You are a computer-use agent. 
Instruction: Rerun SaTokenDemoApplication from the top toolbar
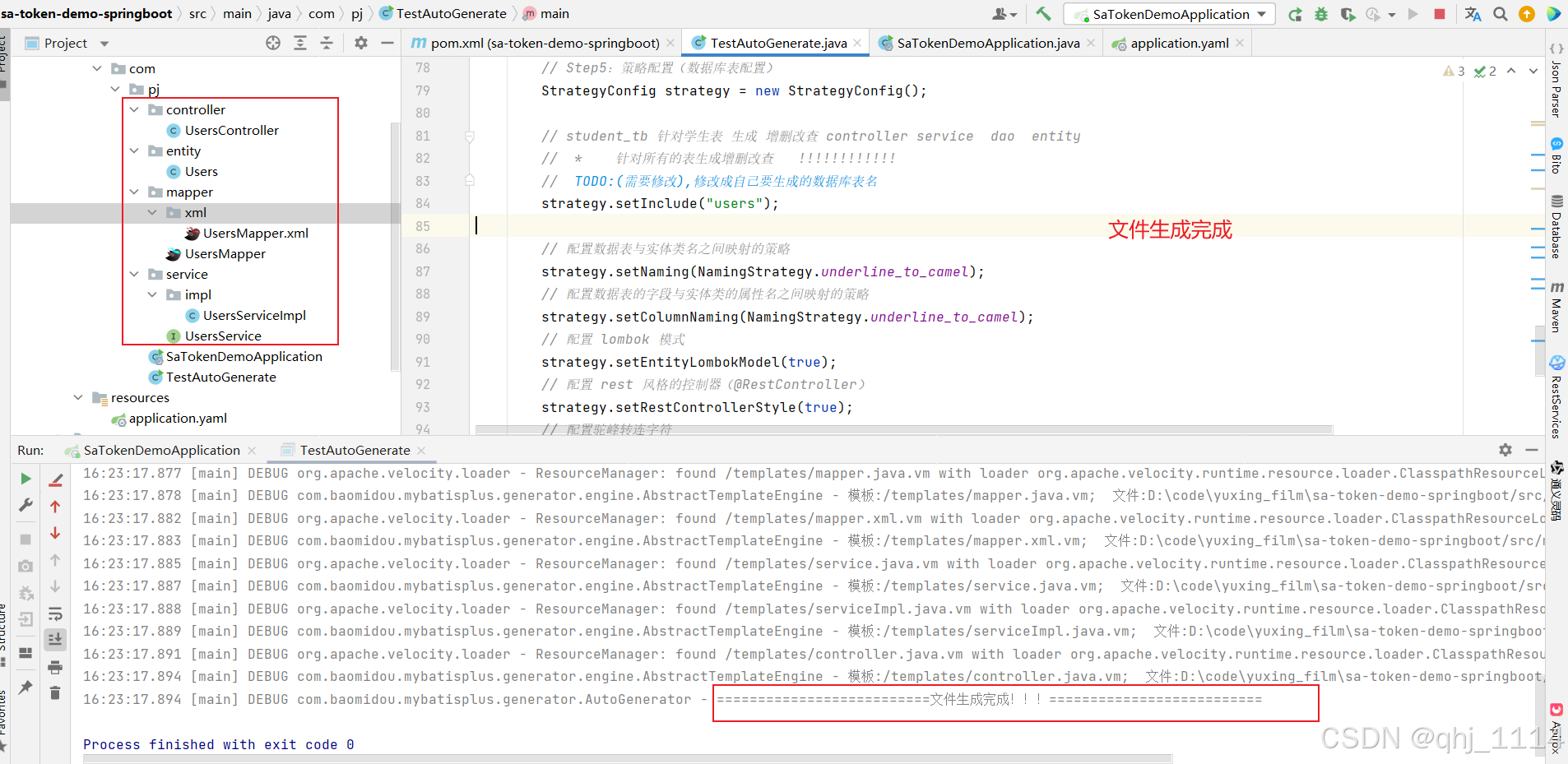tap(1295, 14)
